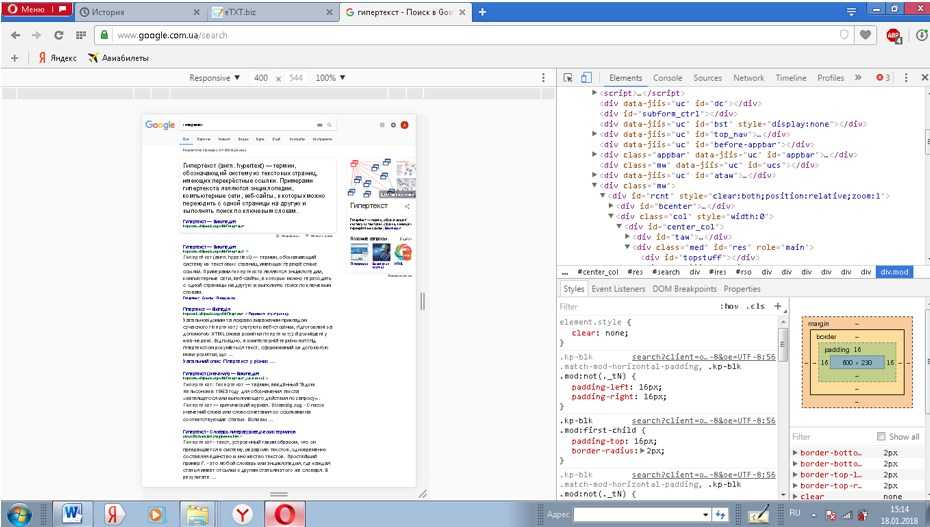Switch to the Console tab

[668, 78]
